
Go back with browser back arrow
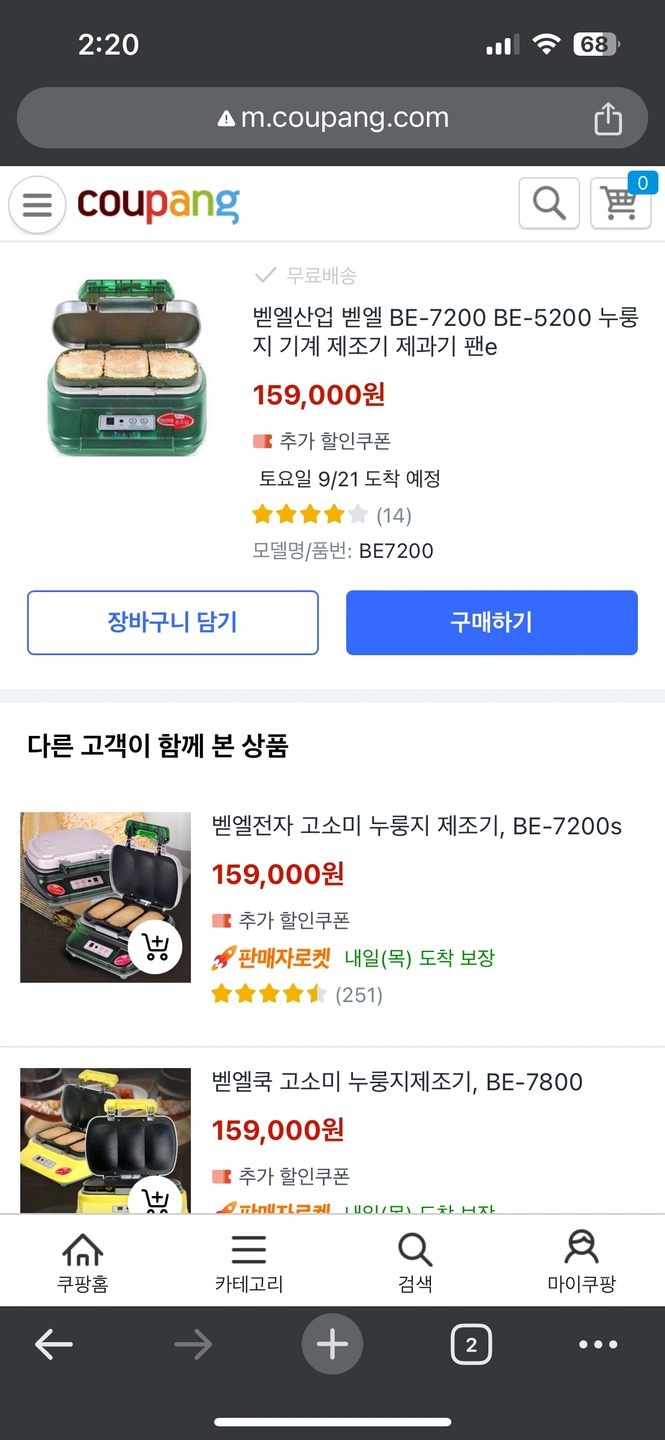coord(54,1345)
